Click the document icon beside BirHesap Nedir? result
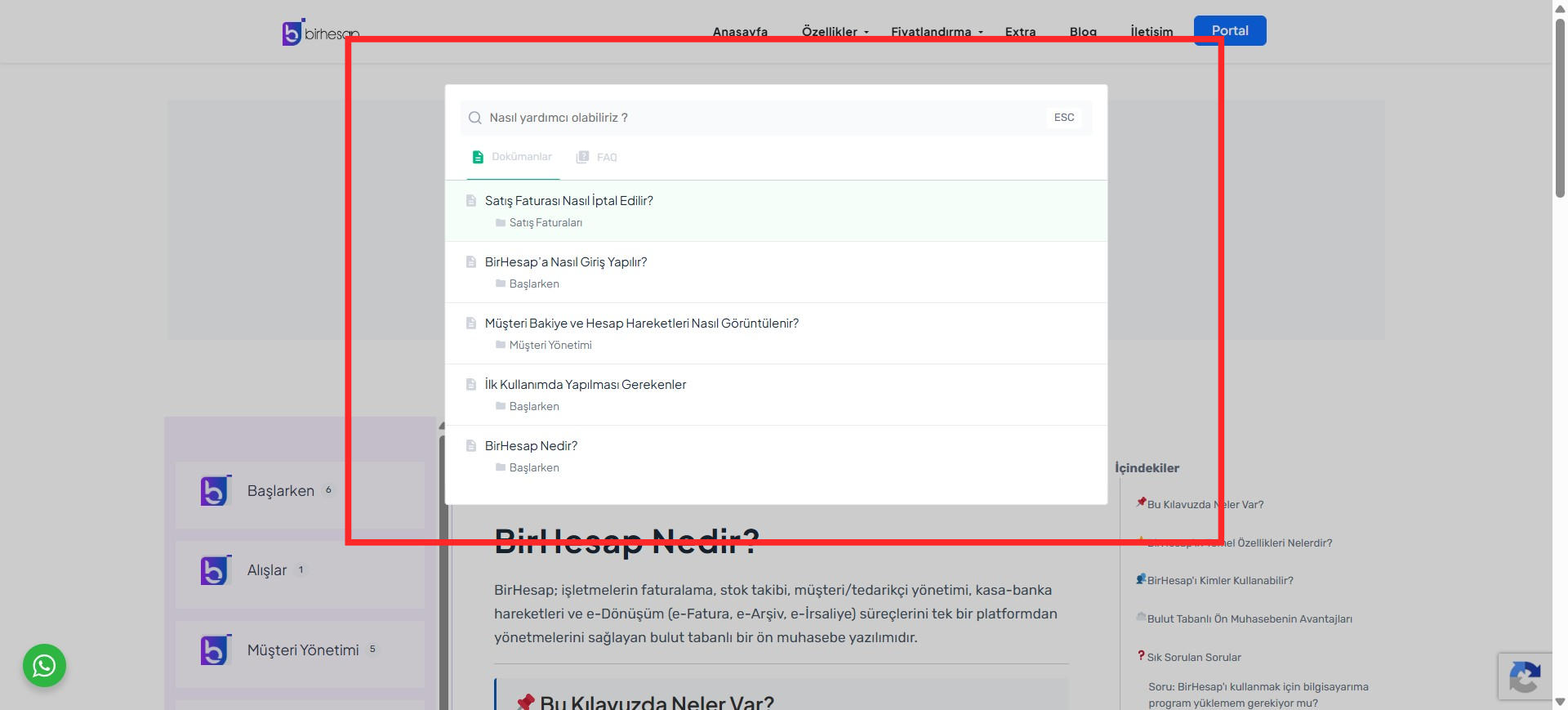 pos(471,445)
